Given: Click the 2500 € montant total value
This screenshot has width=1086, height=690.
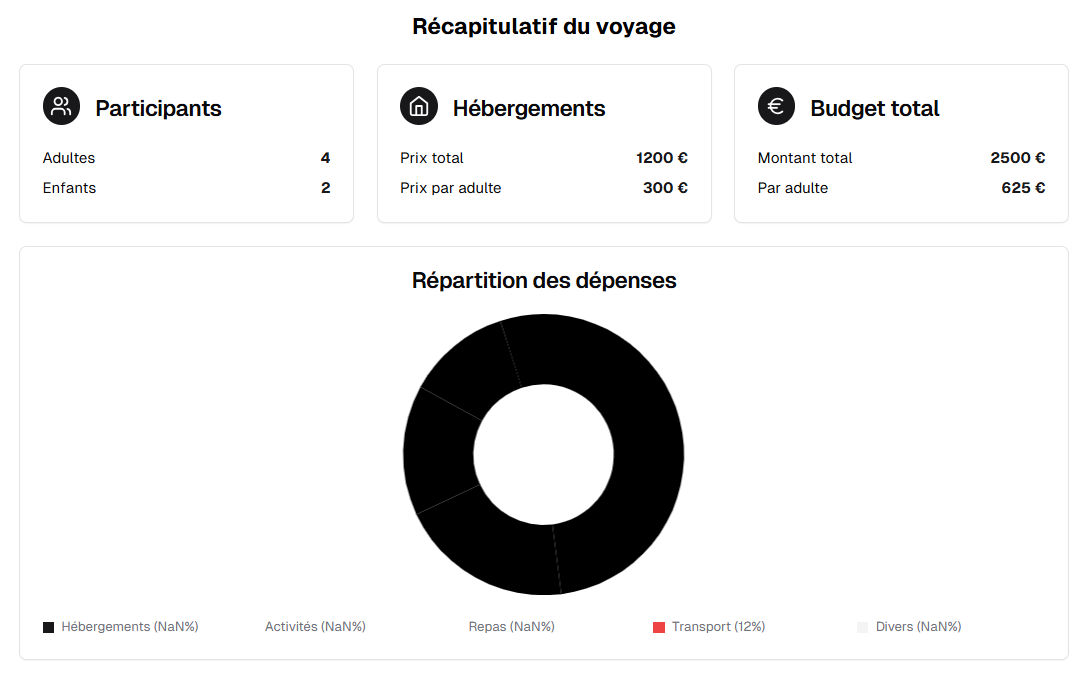Looking at the screenshot, I should (x=1017, y=157).
